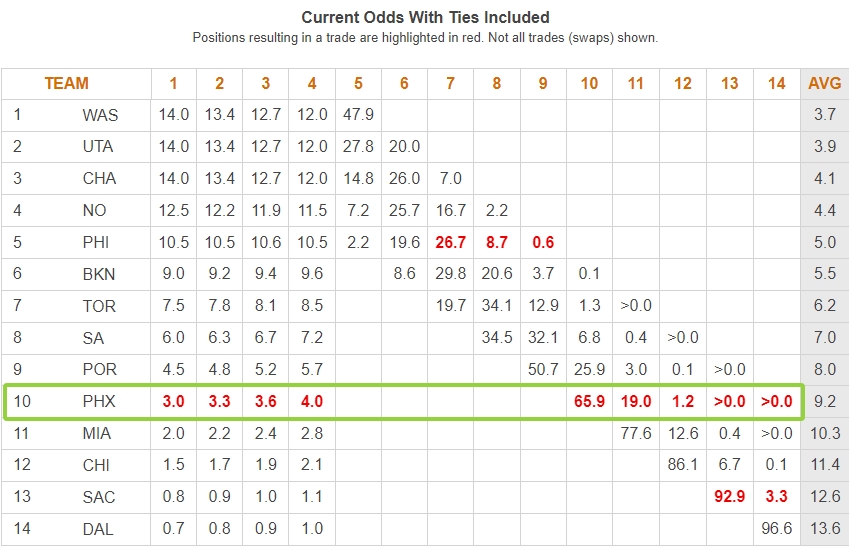
Task: Click the TEAM column header
Action: point(66,84)
